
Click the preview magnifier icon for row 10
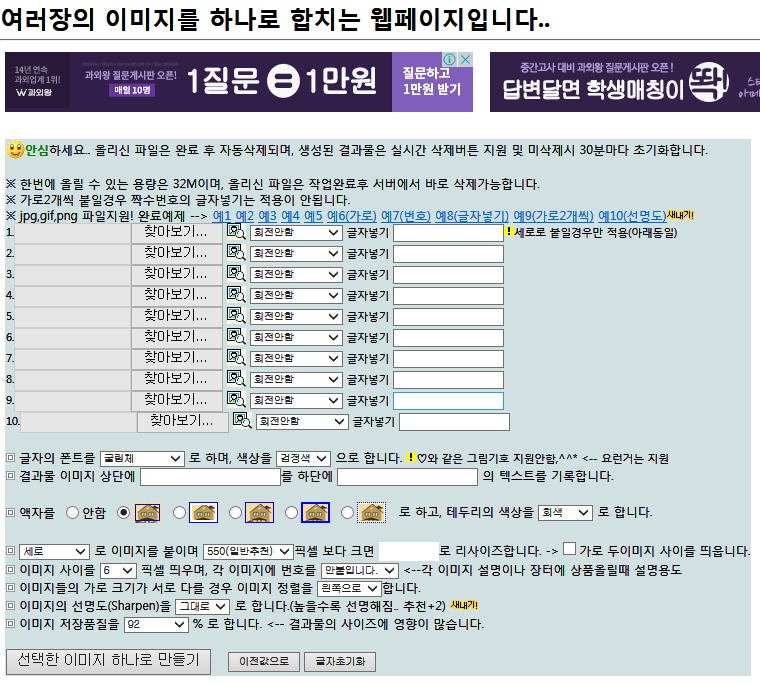point(242,421)
